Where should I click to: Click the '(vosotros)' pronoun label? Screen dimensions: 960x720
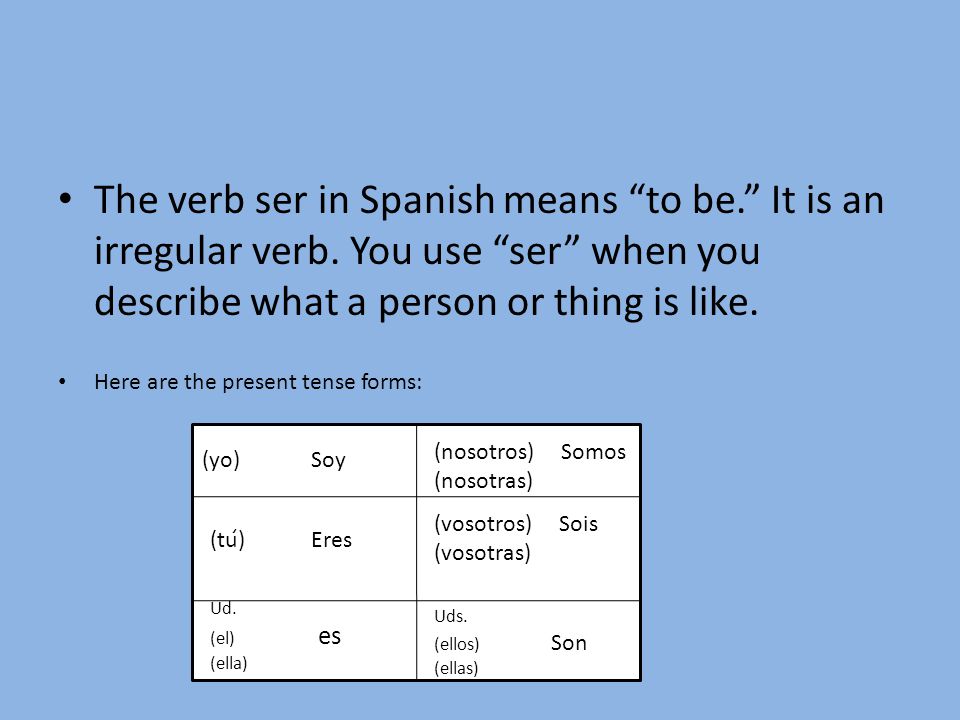pos(482,524)
